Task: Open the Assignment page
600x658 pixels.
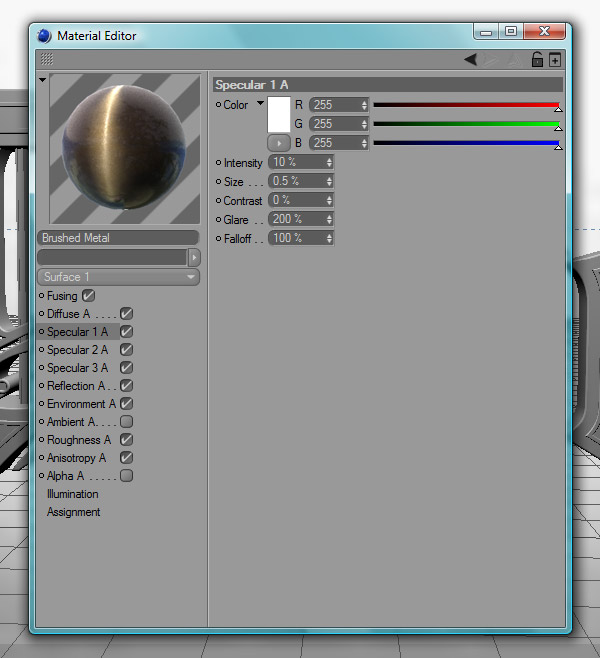Action: [x=73, y=512]
